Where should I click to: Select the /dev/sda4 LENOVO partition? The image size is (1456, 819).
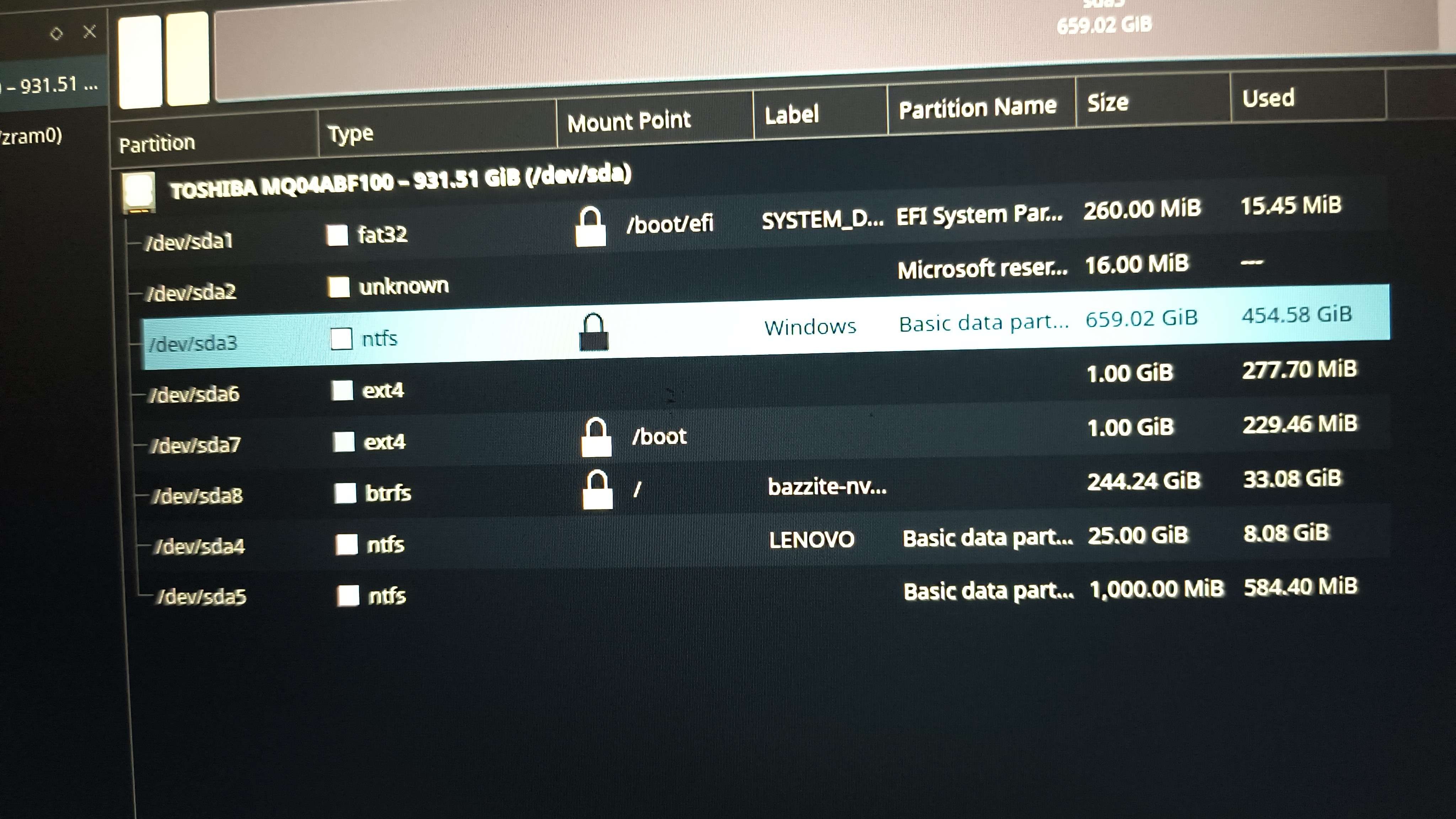(199, 547)
